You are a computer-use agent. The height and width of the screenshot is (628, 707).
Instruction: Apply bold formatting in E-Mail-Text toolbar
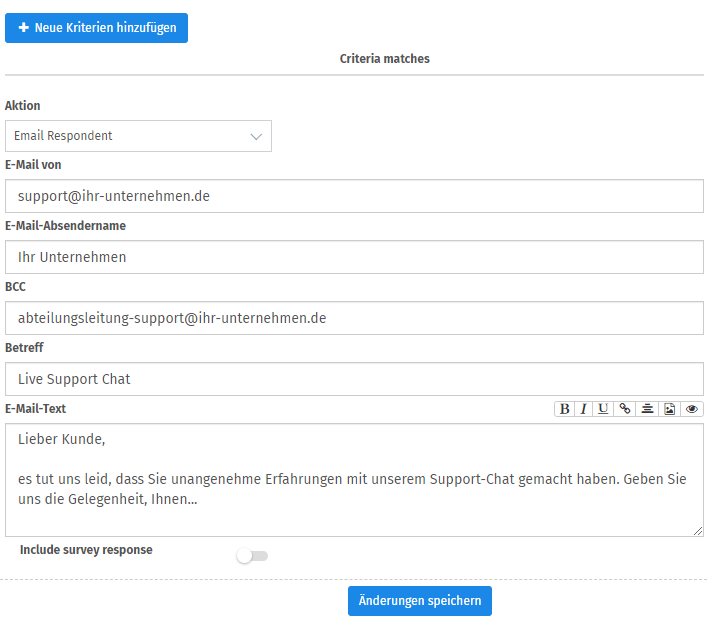coord(564,409)
